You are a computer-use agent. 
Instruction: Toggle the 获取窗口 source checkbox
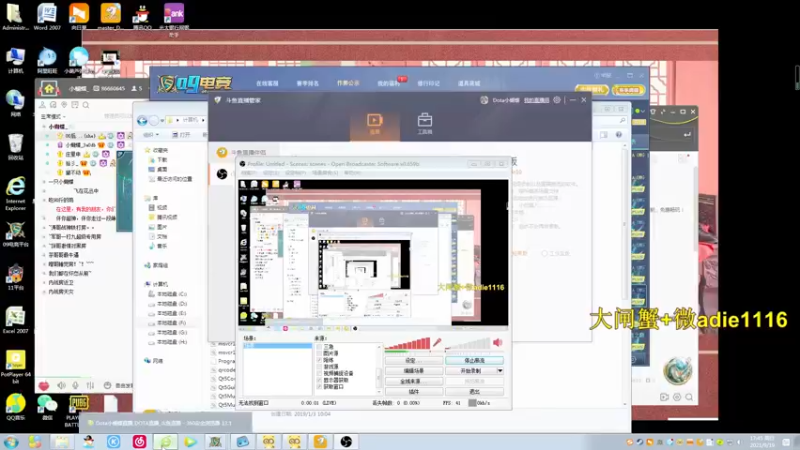click(319, 387)
